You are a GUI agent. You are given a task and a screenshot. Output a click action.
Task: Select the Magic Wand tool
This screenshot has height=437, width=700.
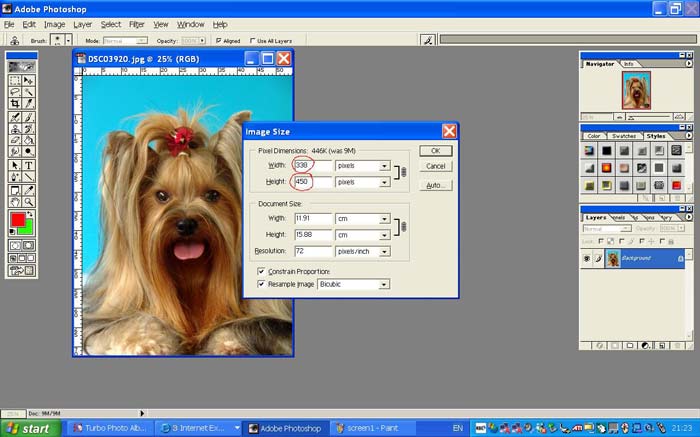pyautogui.click(x=29, y=92)
